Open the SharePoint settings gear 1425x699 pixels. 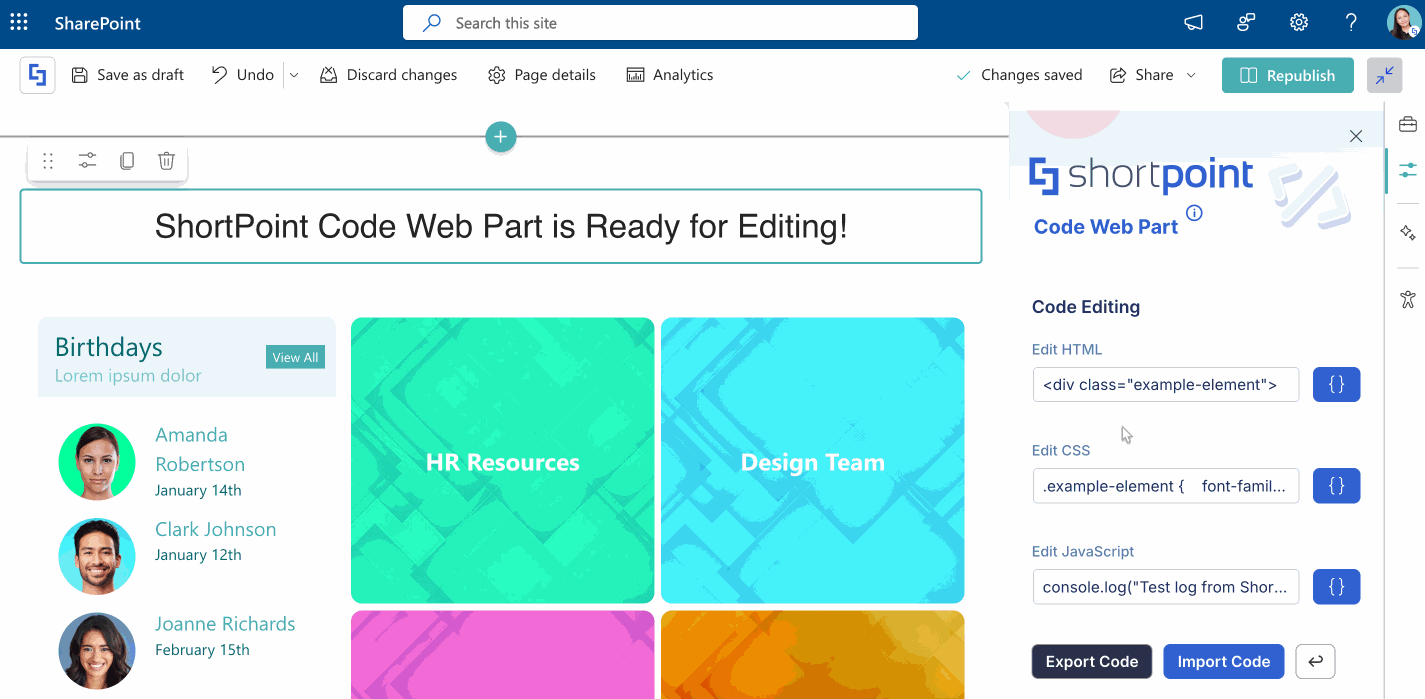(x=1299, y=23)
